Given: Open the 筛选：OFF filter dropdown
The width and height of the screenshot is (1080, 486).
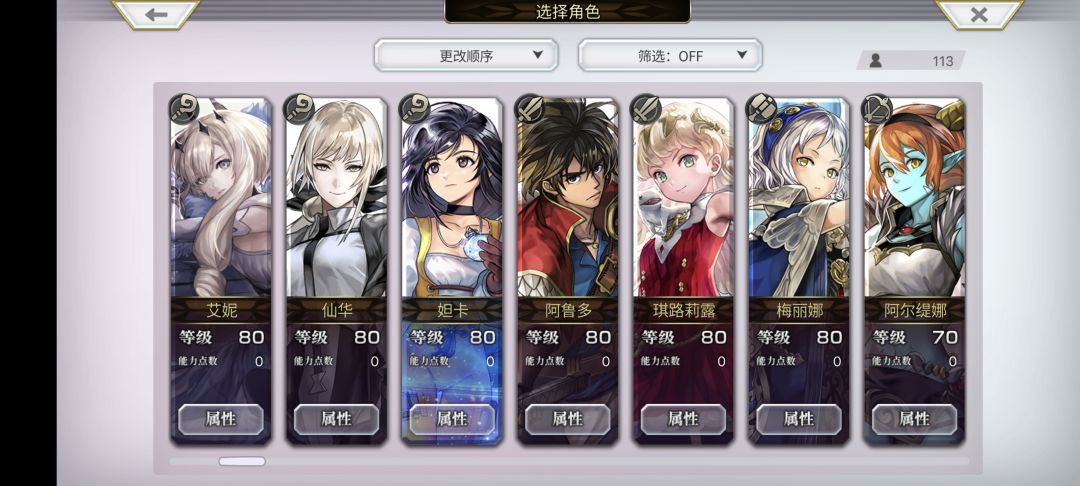Looking at the screenshot, I should 670,55.
